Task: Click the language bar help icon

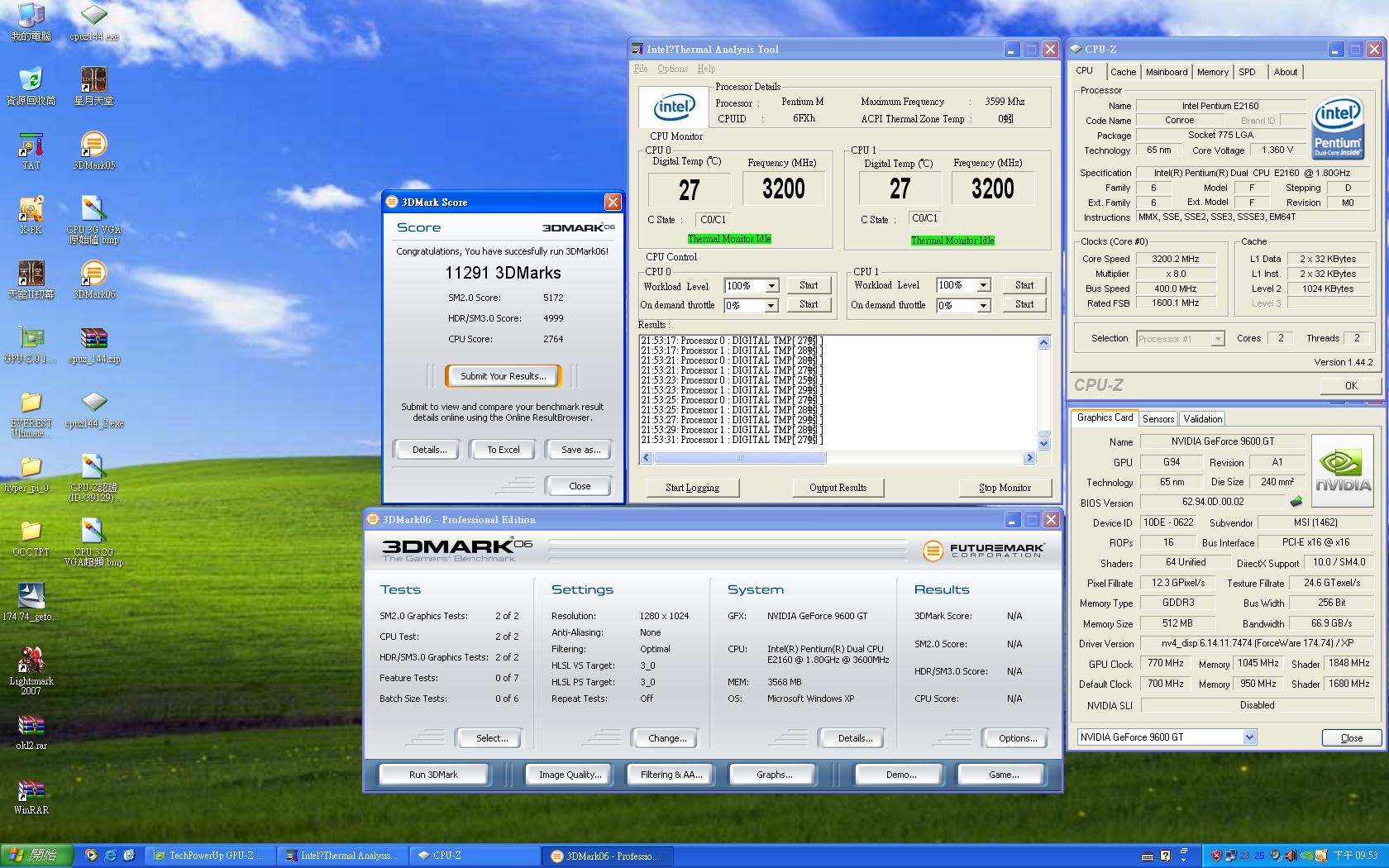Action: (x=1165, y=856)
